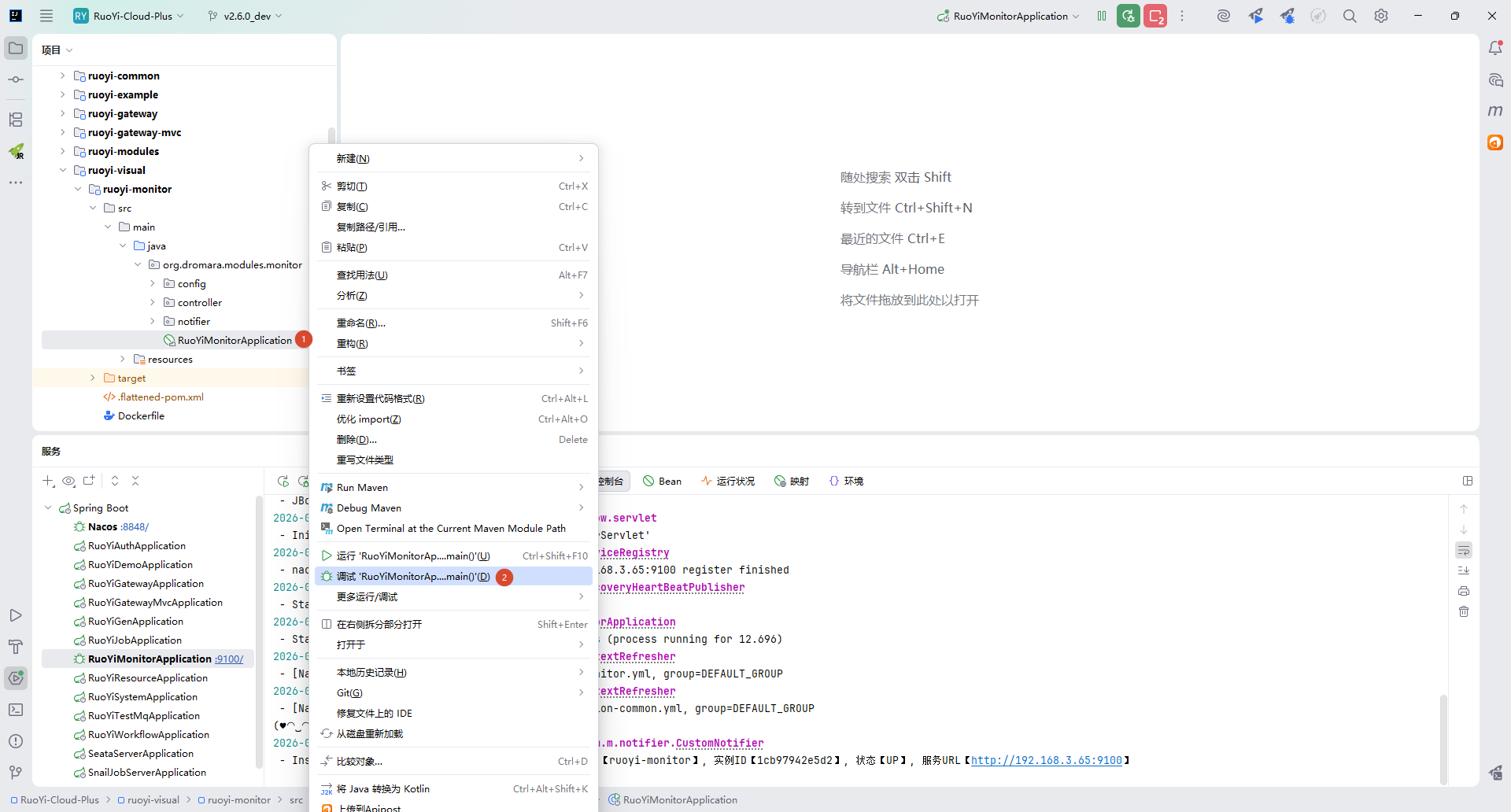Clear console output with the trash icon
Screen dimensions: 1511x812
[1464, 611]
